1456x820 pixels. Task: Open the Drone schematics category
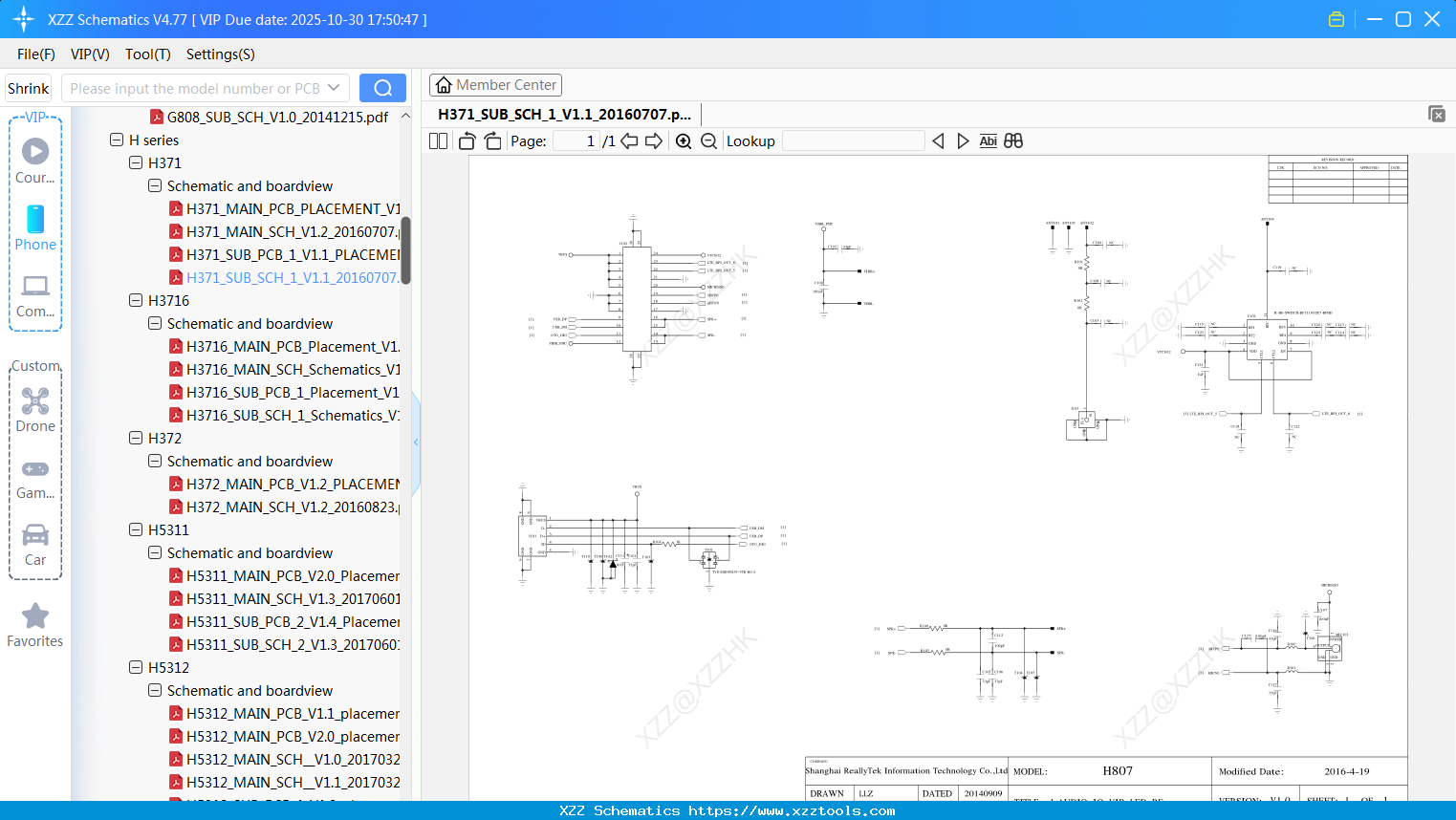point(34,409)
